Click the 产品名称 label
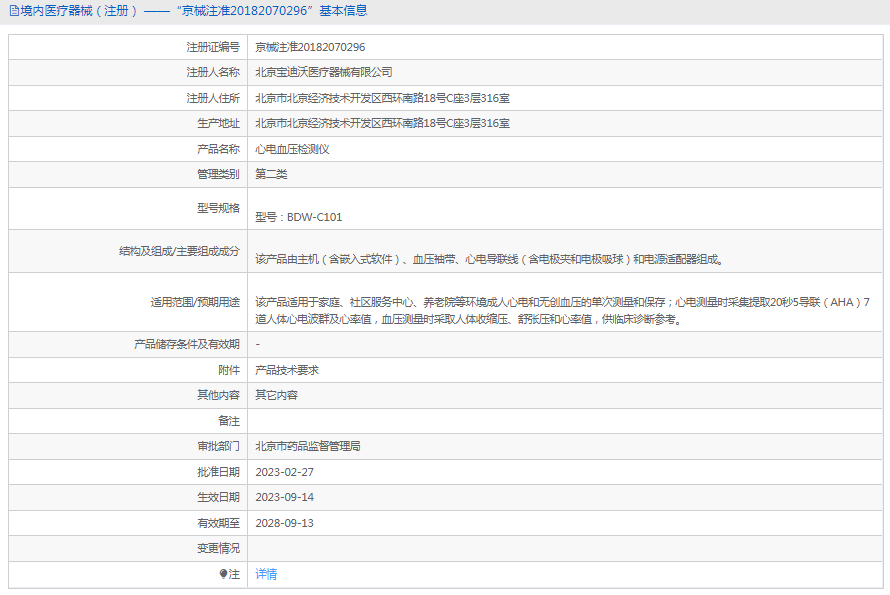The image size is (890, 595). coord(219,149)
